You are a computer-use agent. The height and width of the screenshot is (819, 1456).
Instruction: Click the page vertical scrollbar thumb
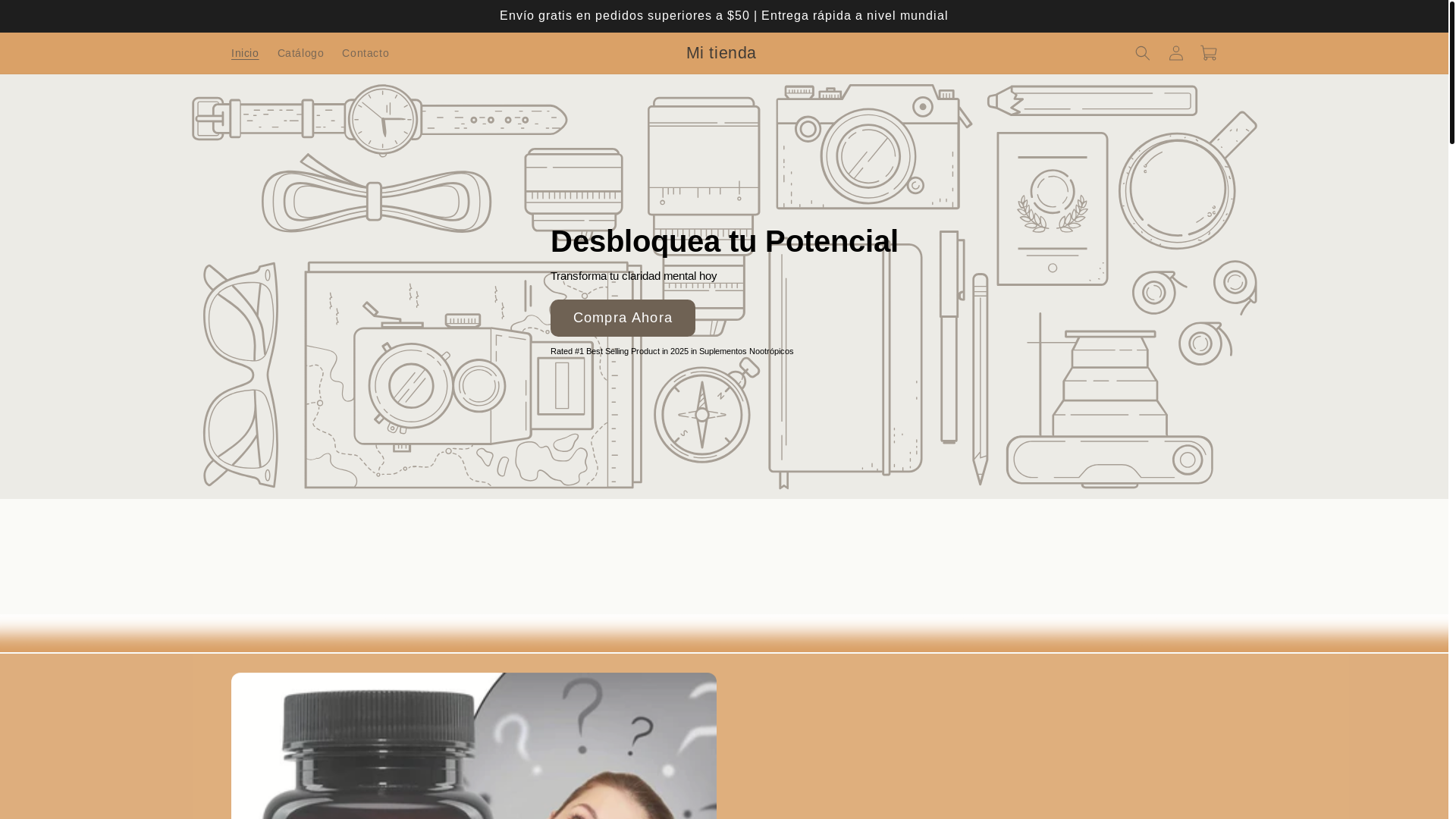[1451, 72]
